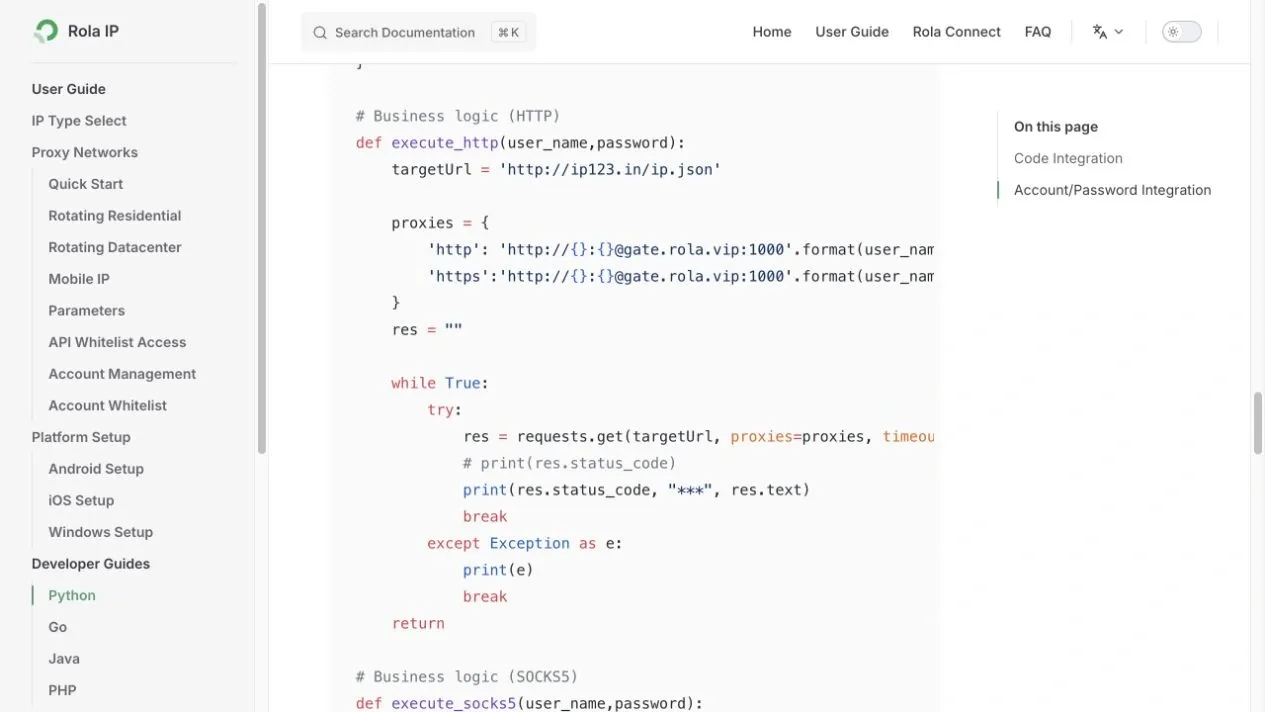This screenshot has width=1265, height=712.
Task: Expand the language selector chevron
Action: (1119, 32)
